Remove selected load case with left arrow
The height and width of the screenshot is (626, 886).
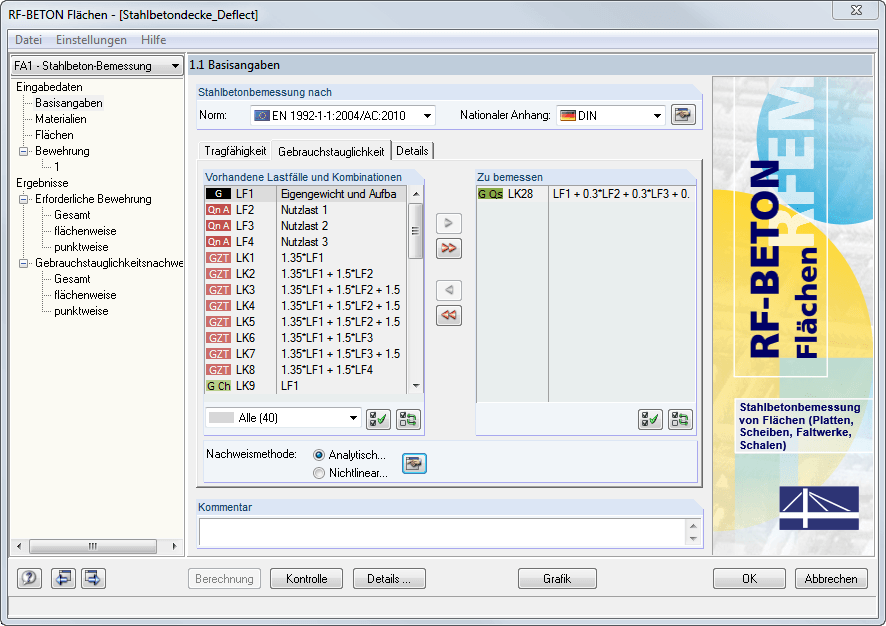[x=449, y=290]
